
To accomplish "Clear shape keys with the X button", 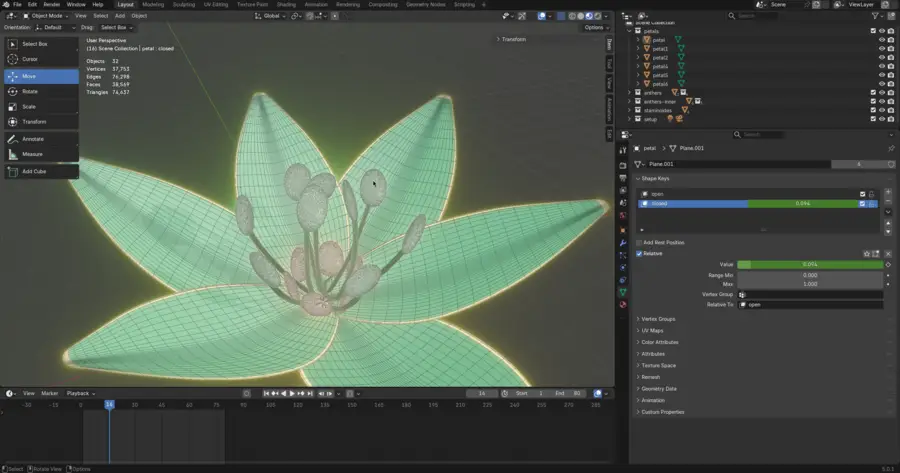I will click(x=888, y=254).
